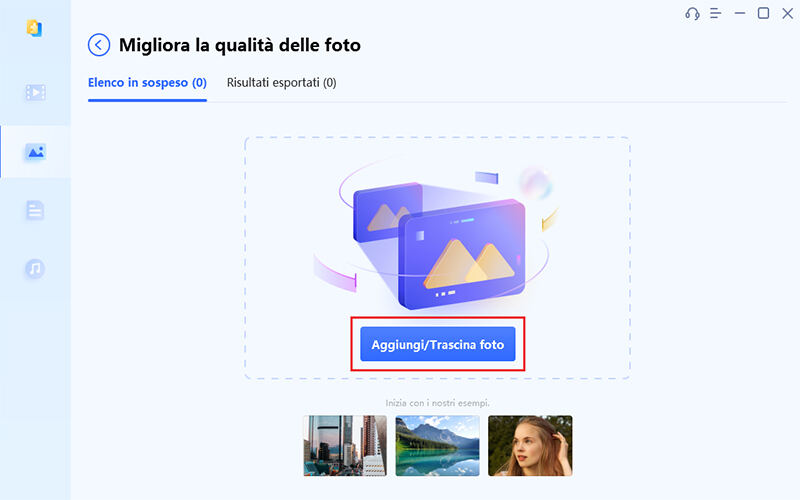Click the Migliora la qualità delle foto title
Viewport: 800px width, 500px height.
tap(240, 45)
